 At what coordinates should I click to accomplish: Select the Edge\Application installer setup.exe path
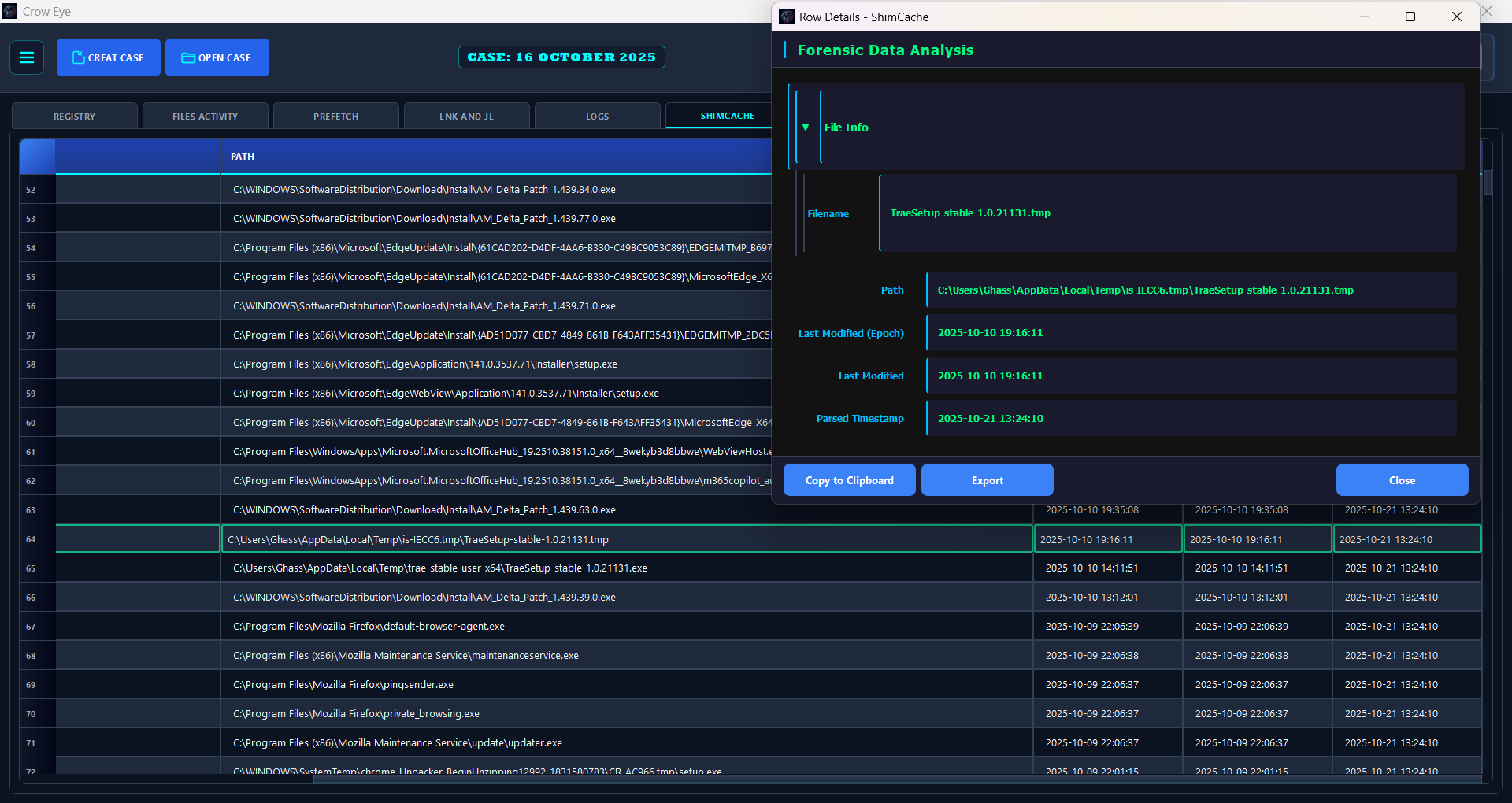pos(496,364)
